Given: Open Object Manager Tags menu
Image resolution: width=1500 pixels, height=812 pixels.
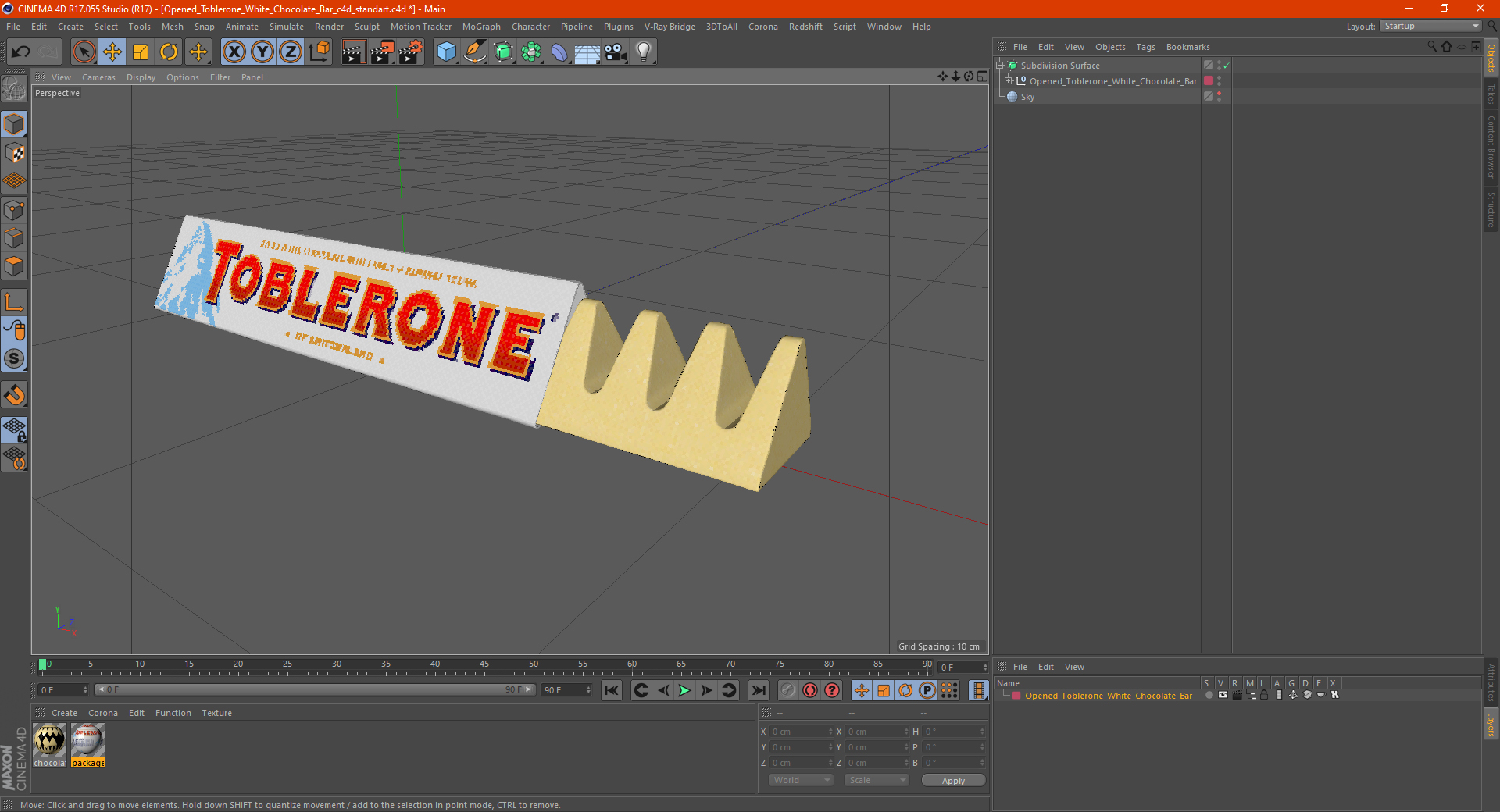Looking at the screenshot, I should (x=1145, y=47).
